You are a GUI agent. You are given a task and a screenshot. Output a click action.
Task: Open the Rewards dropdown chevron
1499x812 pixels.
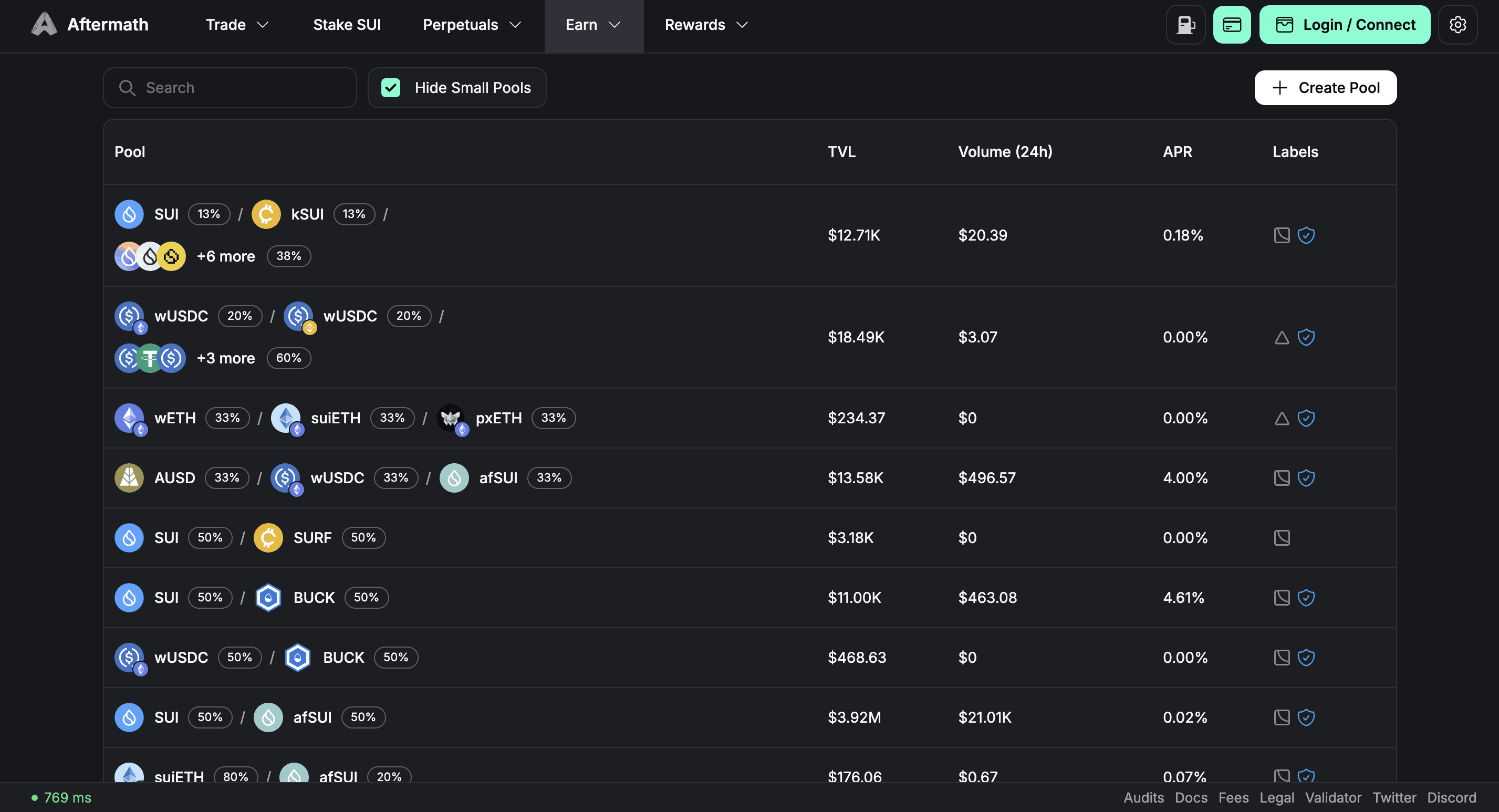click(x=742, y=25)
